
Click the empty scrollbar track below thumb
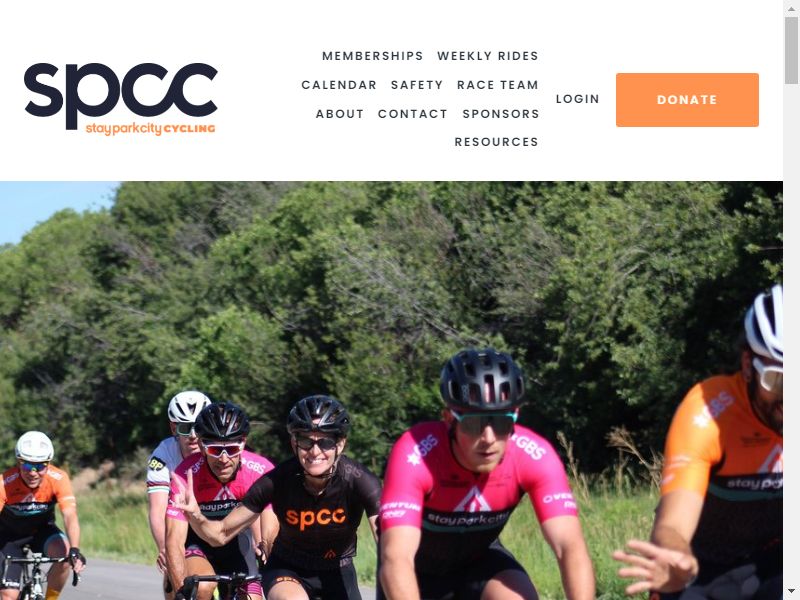point(791,332)
